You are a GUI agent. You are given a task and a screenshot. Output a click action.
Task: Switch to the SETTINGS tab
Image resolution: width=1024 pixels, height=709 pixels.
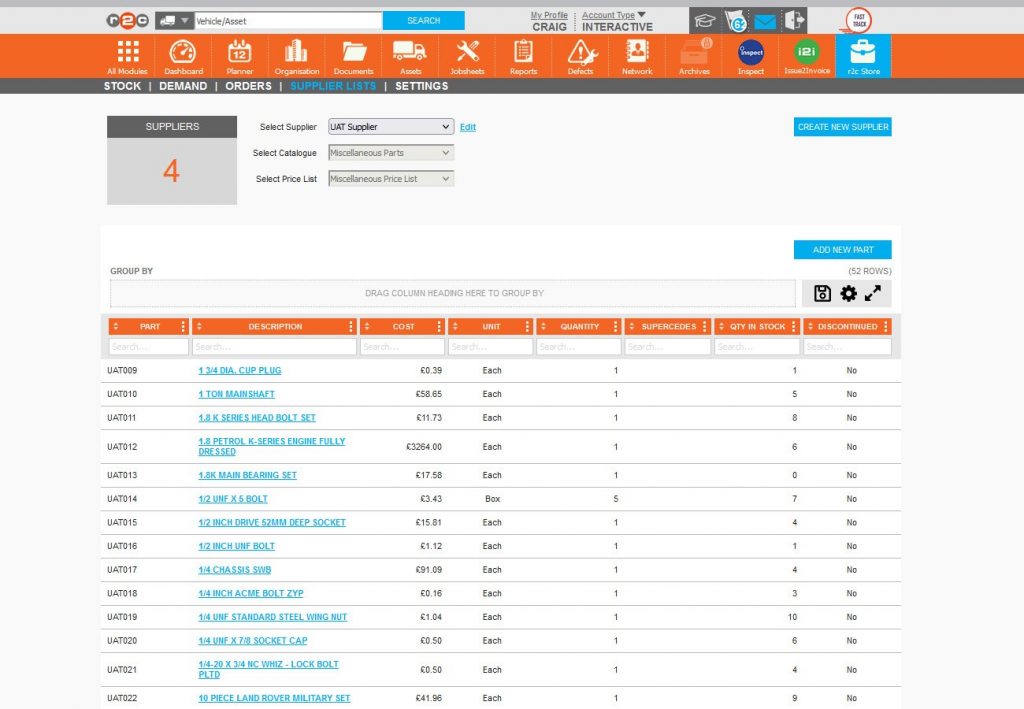coord(420,86)
